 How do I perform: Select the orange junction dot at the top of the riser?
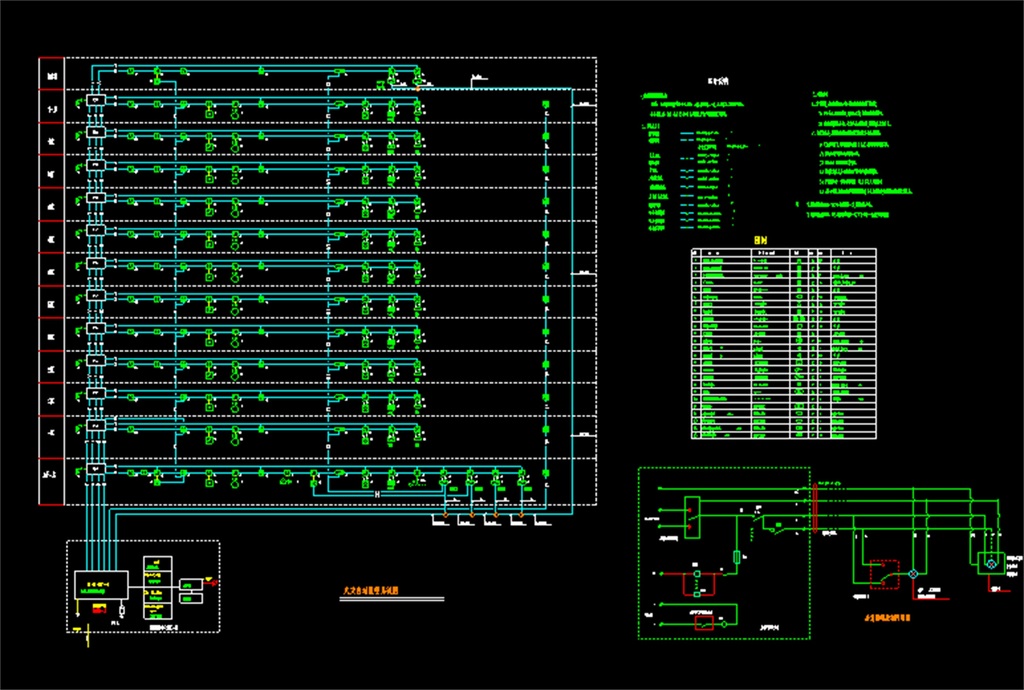point(418,89)
